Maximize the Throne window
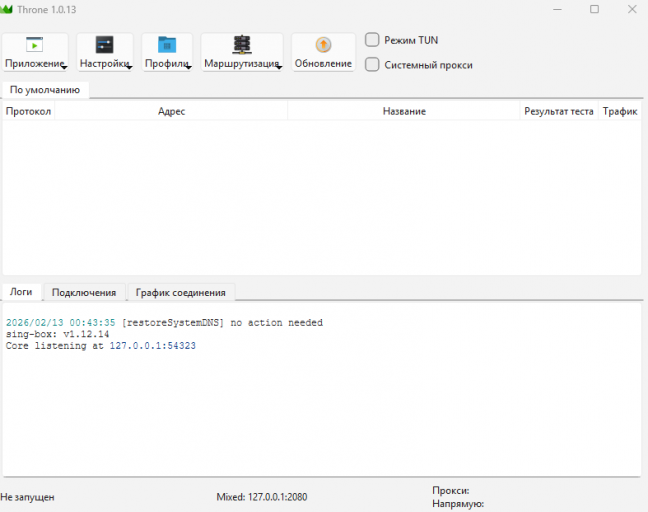648x512 pixels. pos(594,9)
